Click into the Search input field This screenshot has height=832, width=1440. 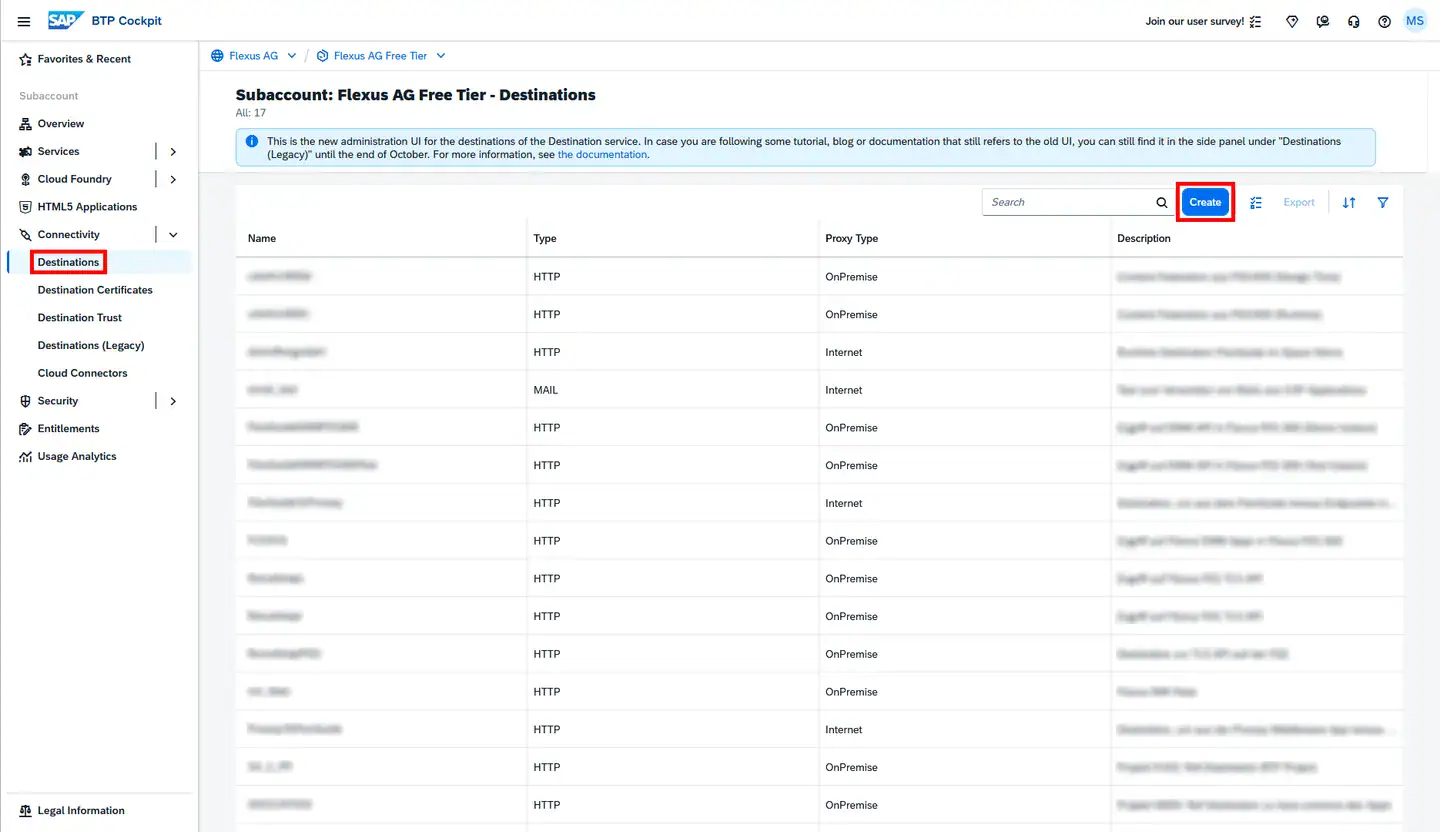(x=1066, y=202)
